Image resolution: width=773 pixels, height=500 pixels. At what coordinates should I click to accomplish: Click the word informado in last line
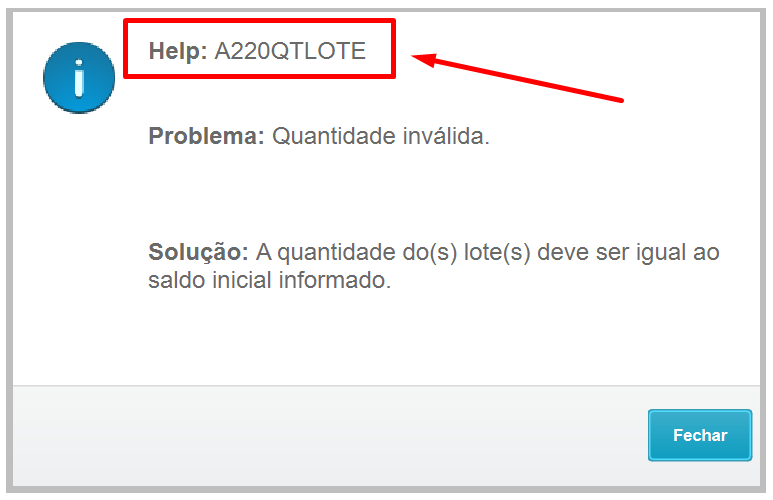(x=335, y=280)
